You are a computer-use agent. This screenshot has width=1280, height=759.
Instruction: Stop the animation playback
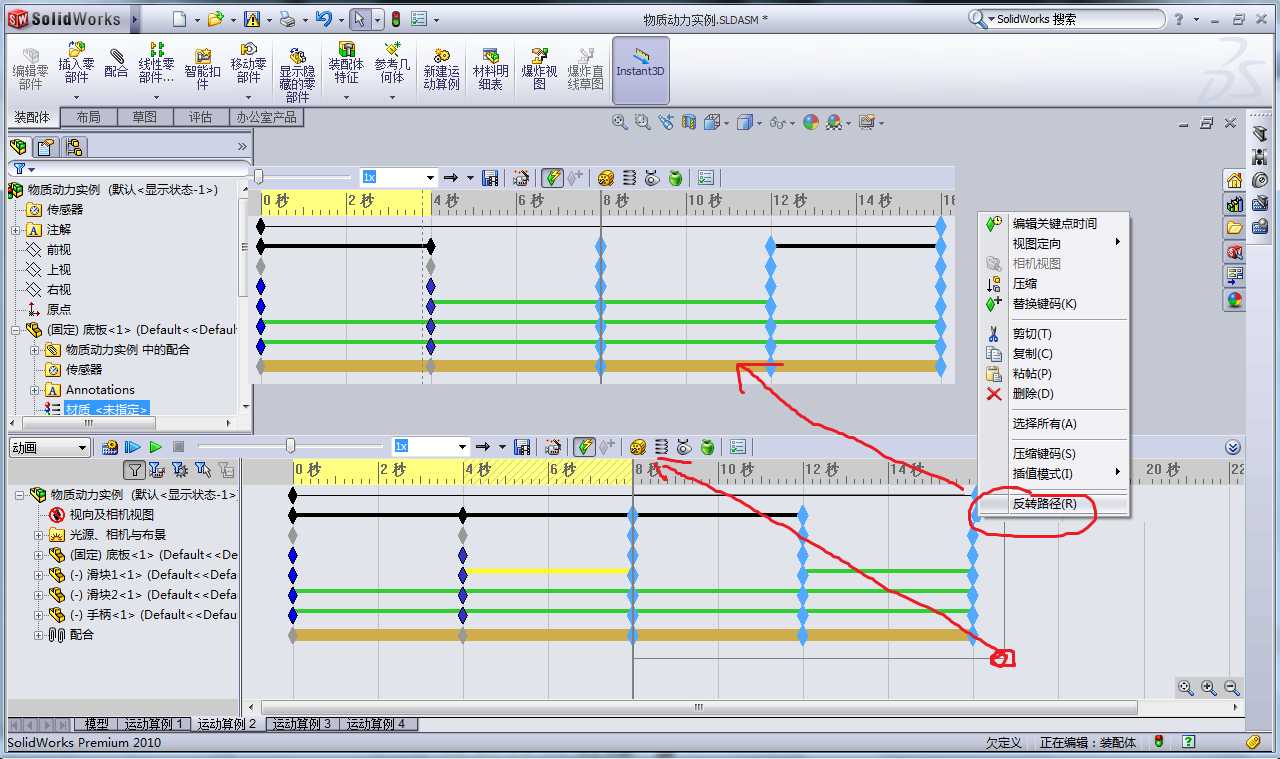pos(179,447)
